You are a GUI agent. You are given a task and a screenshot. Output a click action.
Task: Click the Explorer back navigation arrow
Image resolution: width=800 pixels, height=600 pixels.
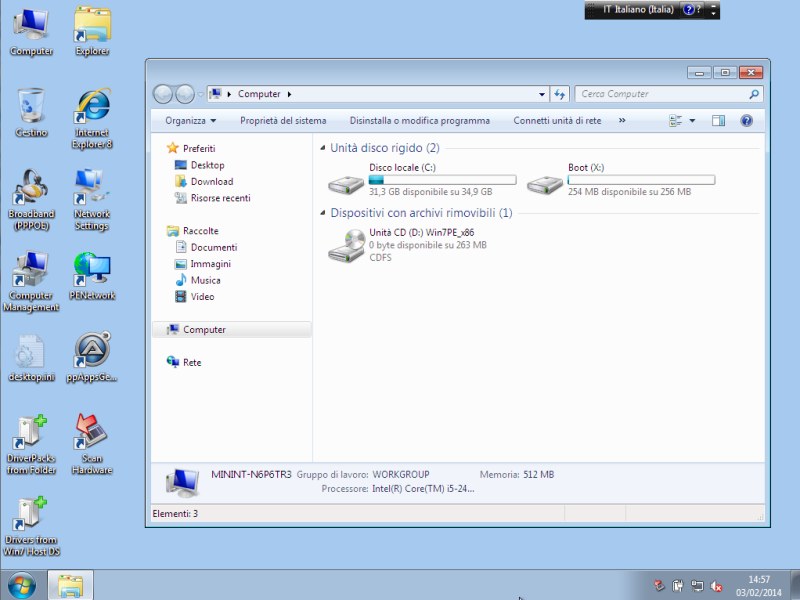coord(163,94)
